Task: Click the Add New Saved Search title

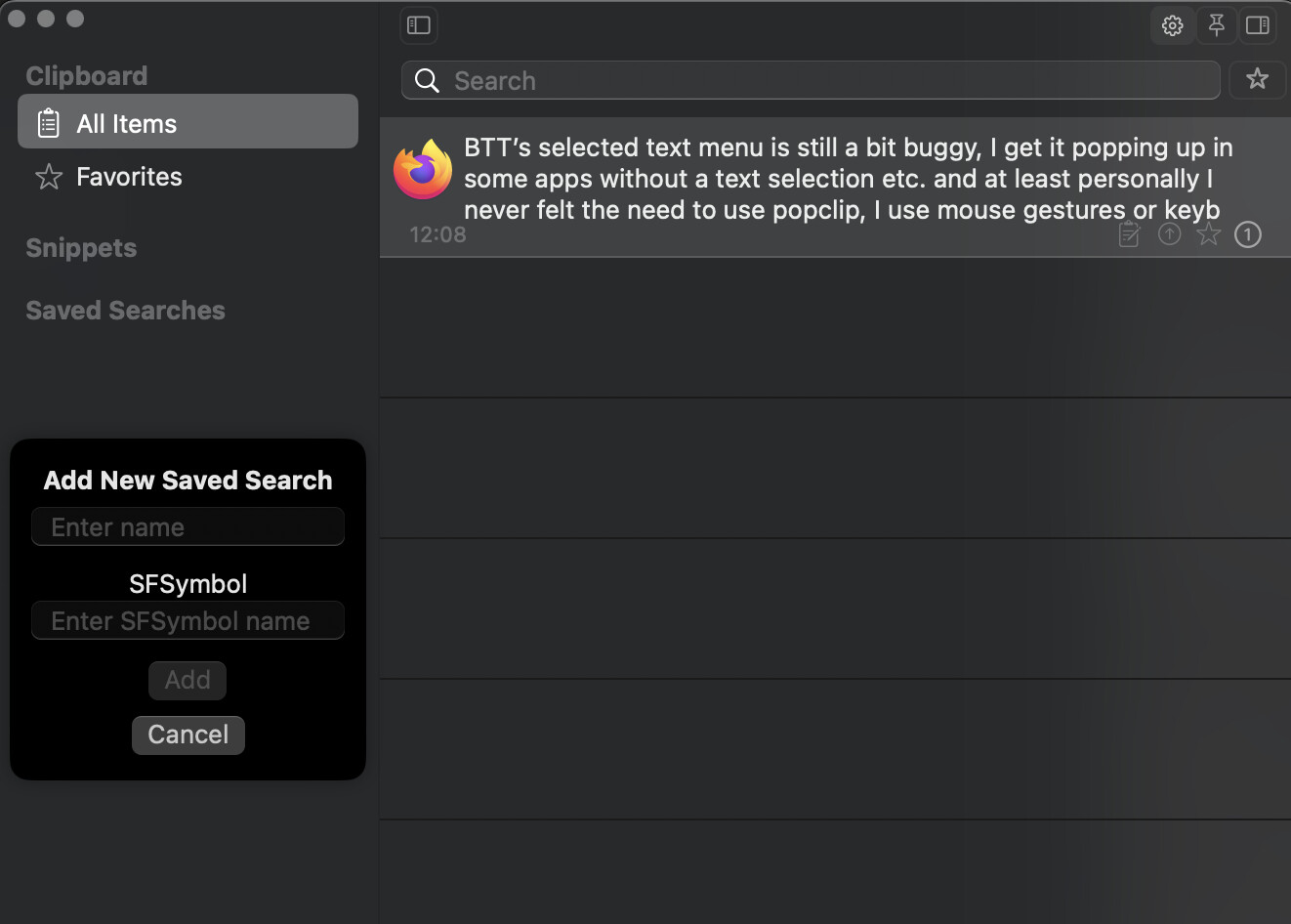Action: pyautogui.click(x=187, y=481)
